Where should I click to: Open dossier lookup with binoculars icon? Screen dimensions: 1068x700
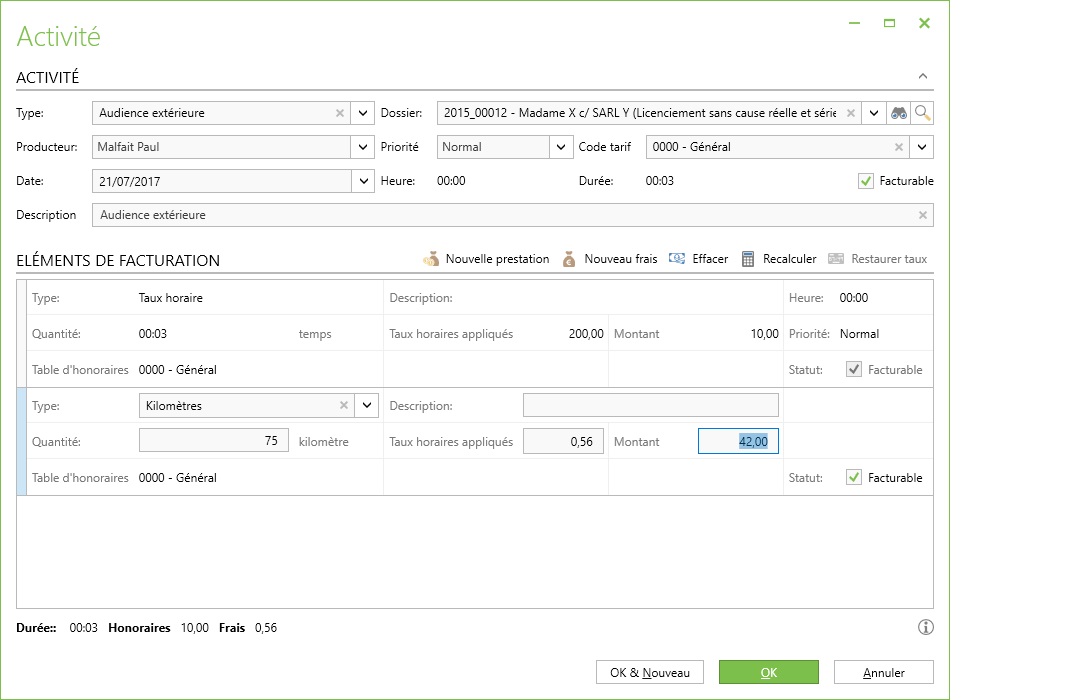click(x=899, y=113)
